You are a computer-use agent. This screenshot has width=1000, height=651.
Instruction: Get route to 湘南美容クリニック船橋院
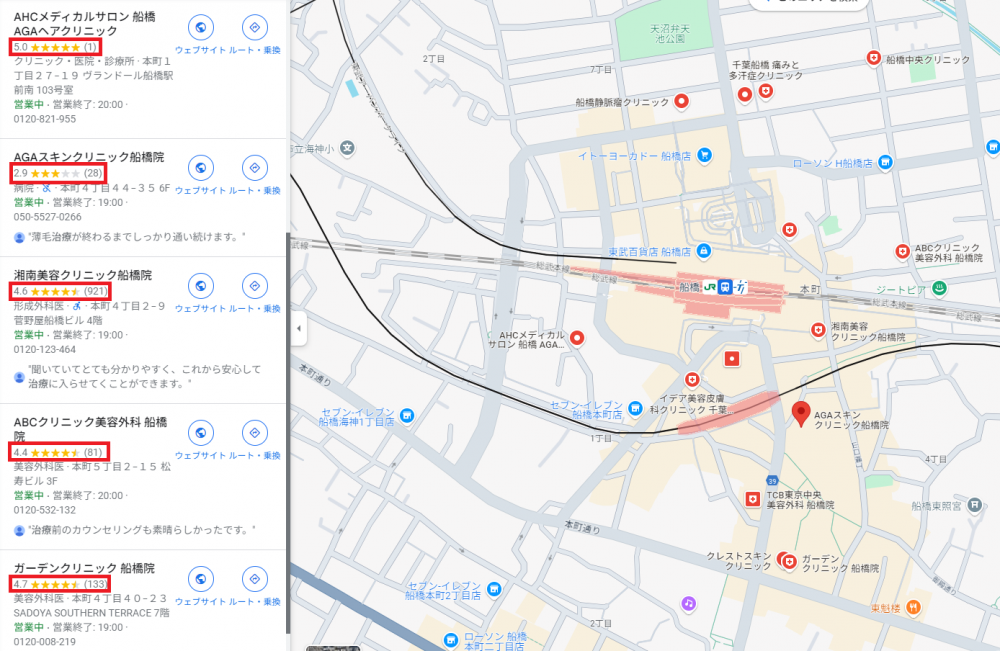pos(254,286)
